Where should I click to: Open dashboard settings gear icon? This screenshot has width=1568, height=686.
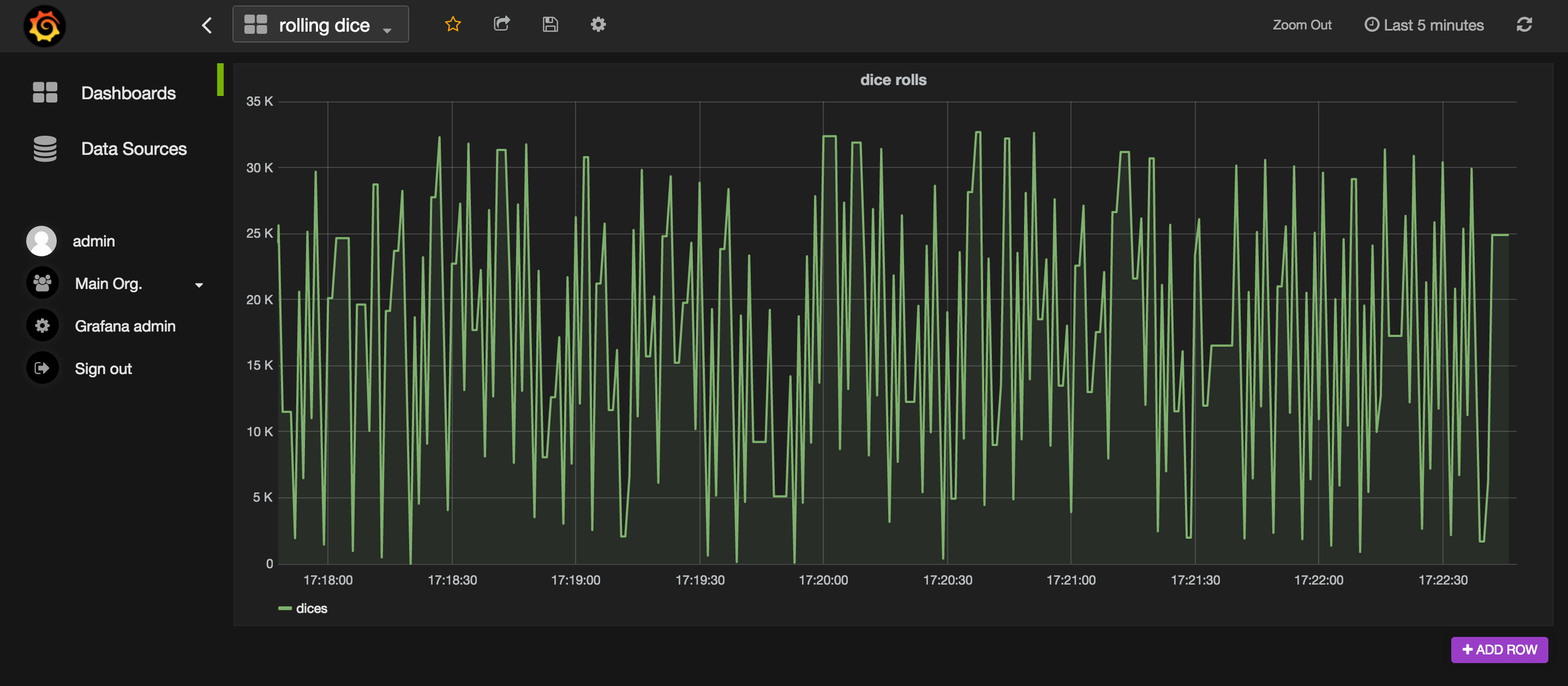(599, 25)
